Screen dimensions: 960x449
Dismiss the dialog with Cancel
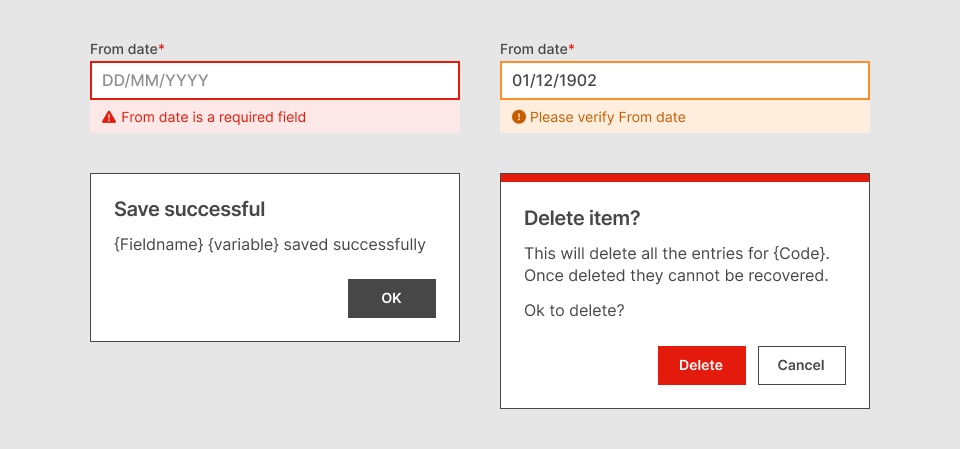point(801,365)
